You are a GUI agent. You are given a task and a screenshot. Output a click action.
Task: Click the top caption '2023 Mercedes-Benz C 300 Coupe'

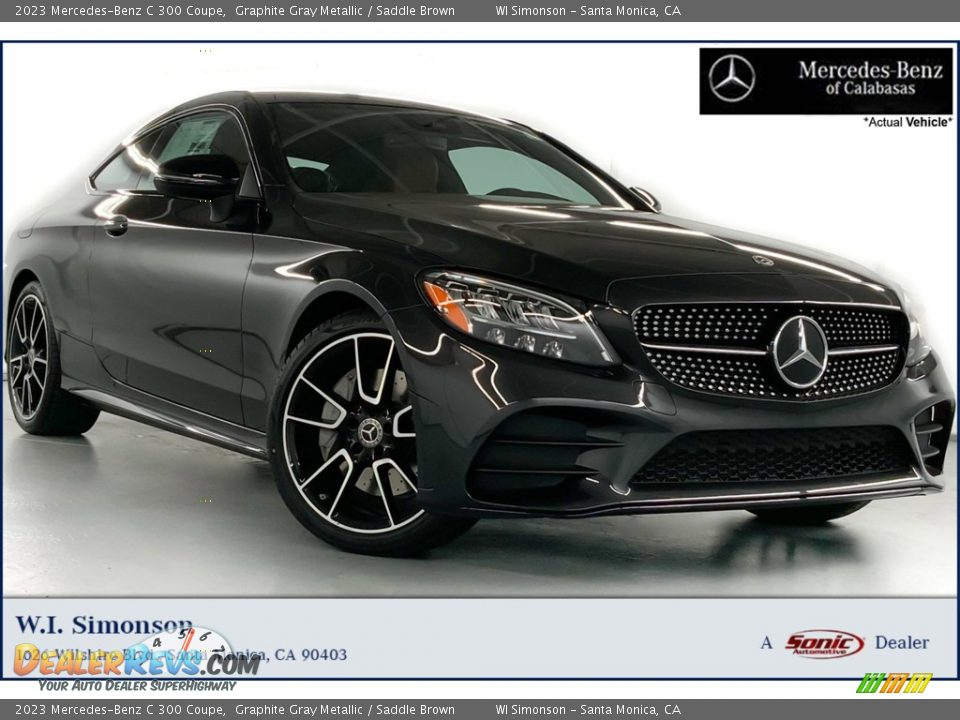tap(119, 10)
